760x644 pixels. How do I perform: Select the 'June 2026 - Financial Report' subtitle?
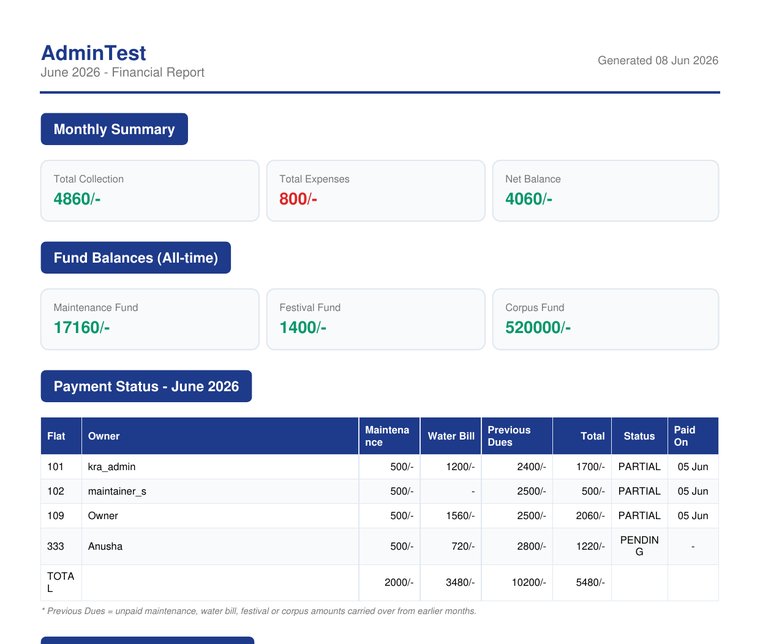click(x=122, y=72)
